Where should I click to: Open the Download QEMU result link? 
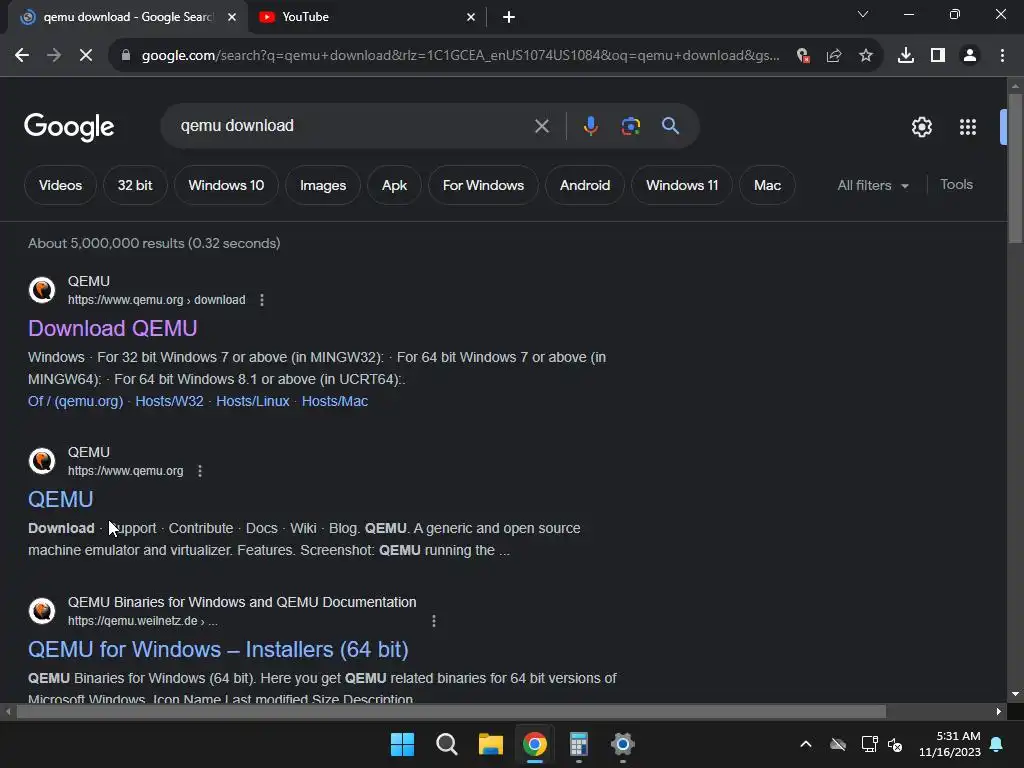[112, 328]
